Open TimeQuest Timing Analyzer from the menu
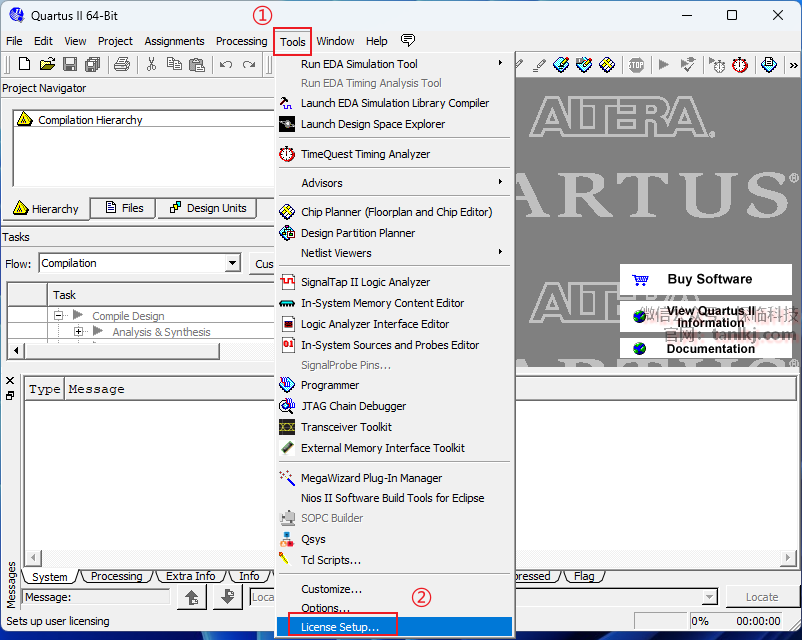This screenshot has height=640, width=802. pyautogui.click(x=365, y=154)
